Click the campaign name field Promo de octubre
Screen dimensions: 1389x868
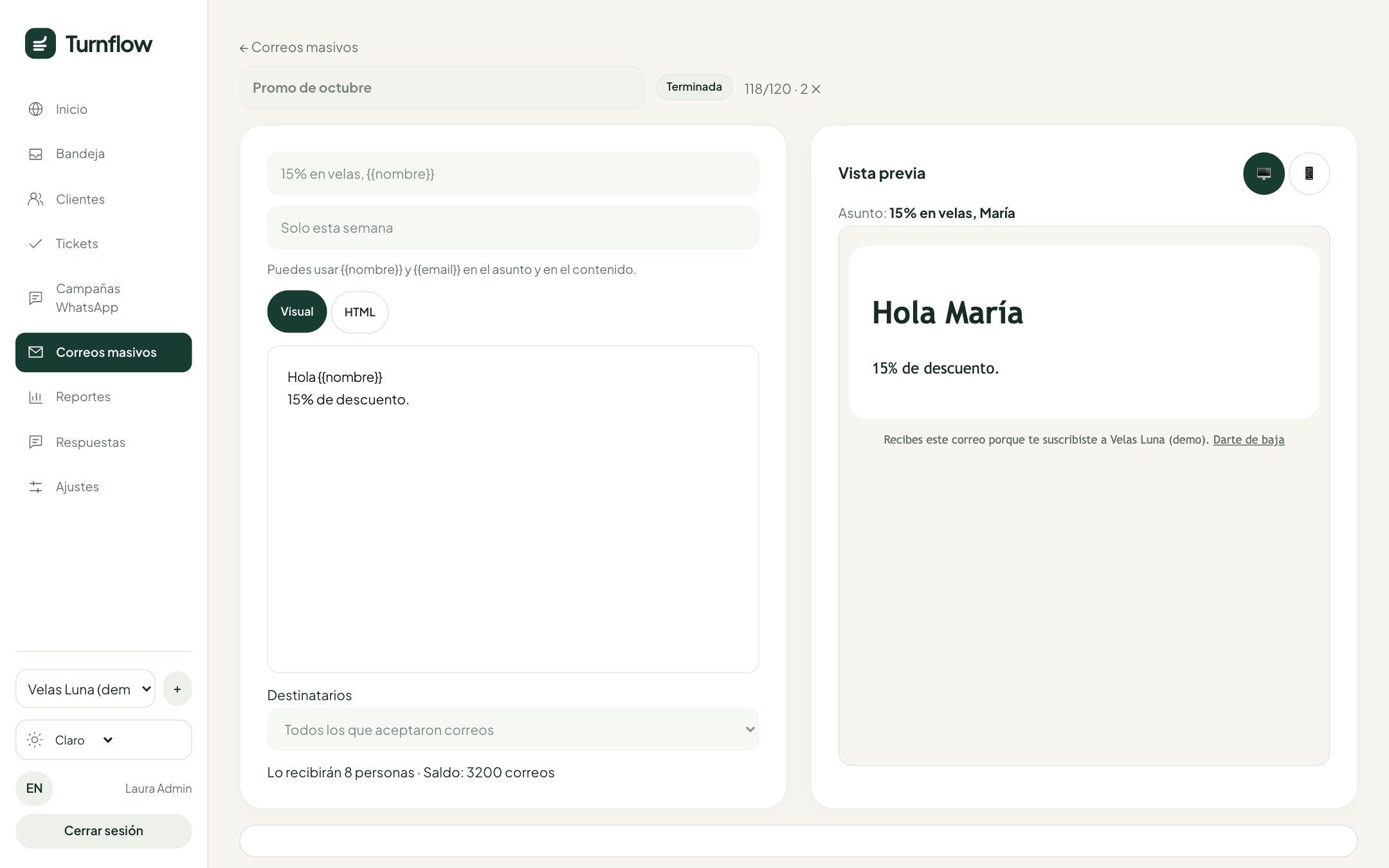coord(441,87)
